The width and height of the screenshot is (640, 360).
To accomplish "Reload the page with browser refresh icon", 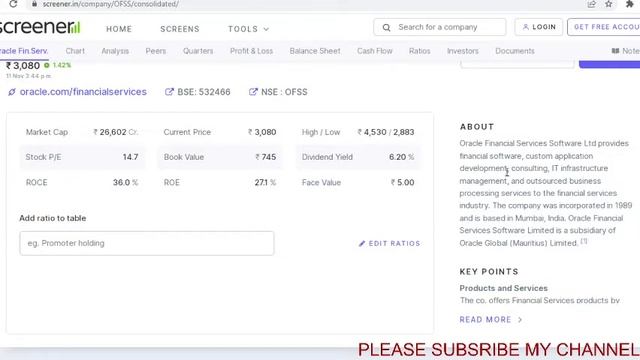I will click(x=13, y=4).
